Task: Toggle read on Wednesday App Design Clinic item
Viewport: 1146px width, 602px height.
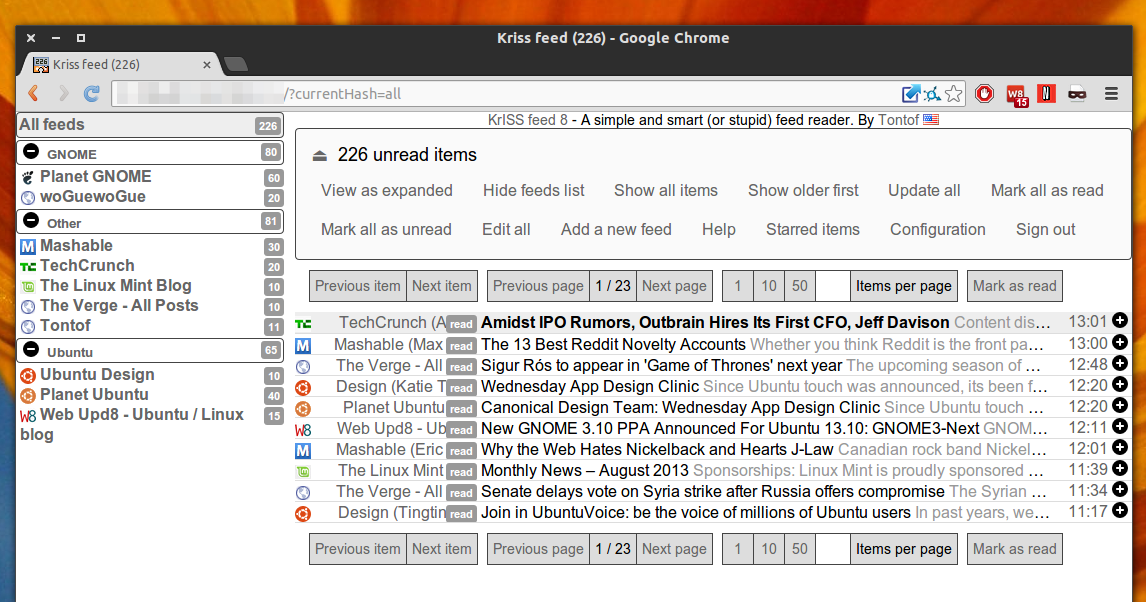Action: coord(461,388)
